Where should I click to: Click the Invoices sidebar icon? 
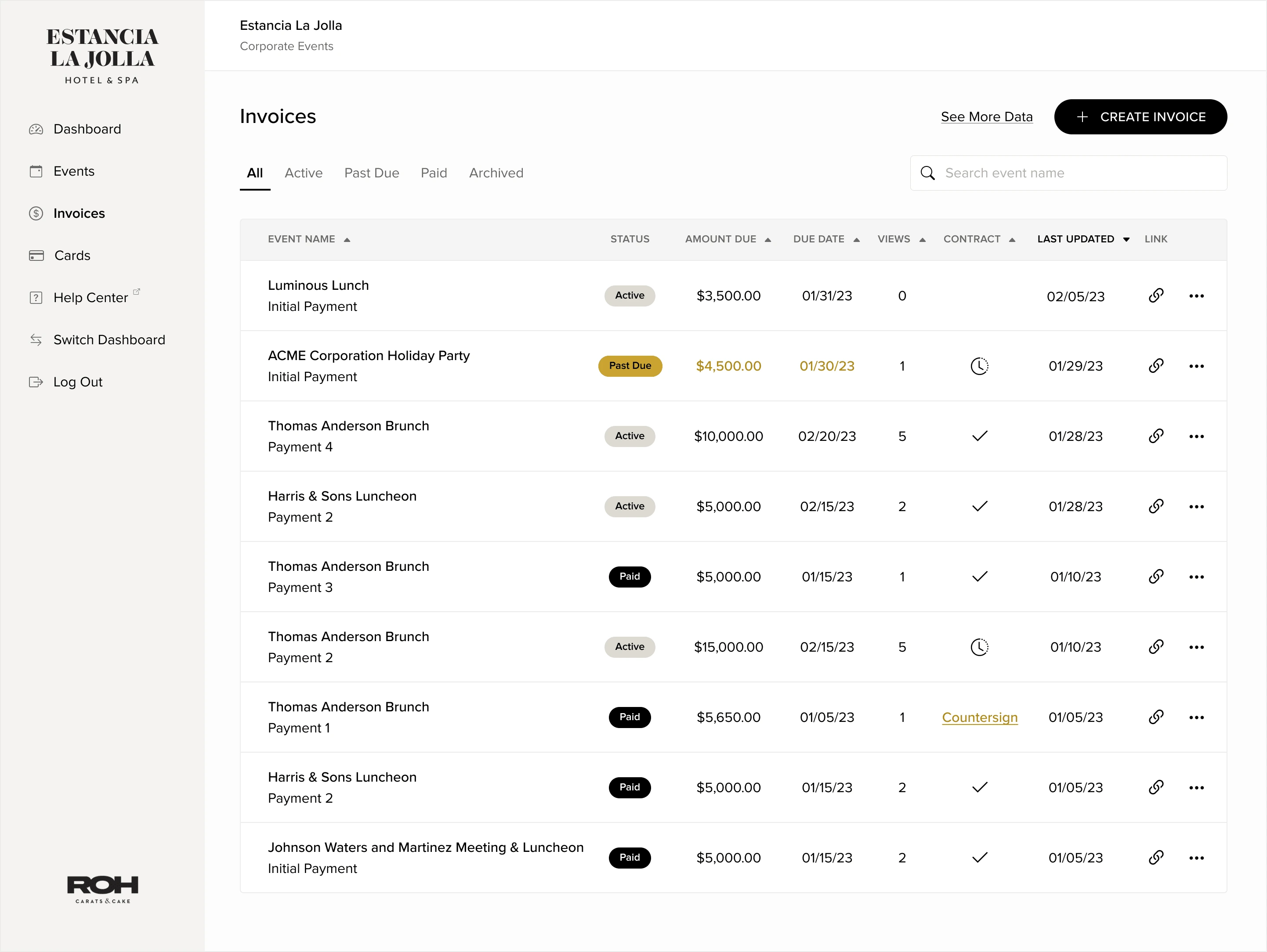pos(35,213)
